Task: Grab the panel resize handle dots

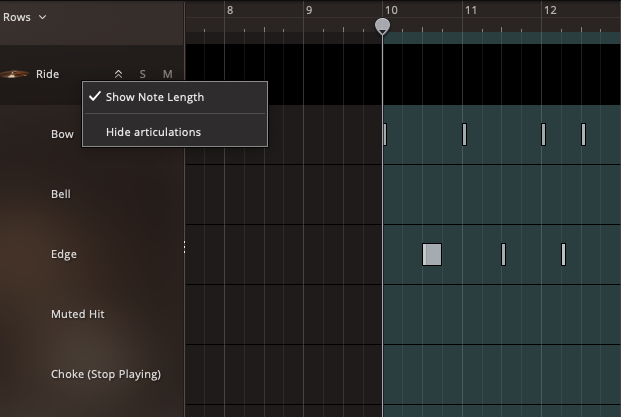Action: click(184, 247)
